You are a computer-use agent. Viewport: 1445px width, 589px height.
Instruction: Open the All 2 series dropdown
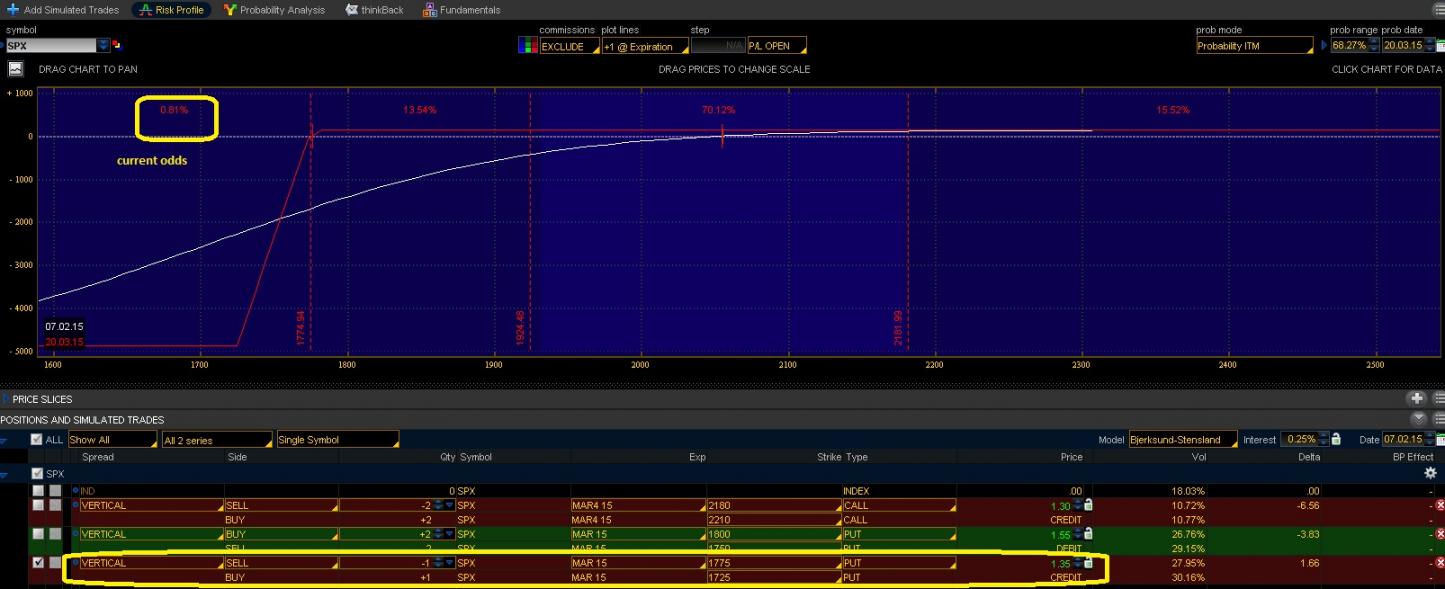point(217,440)
